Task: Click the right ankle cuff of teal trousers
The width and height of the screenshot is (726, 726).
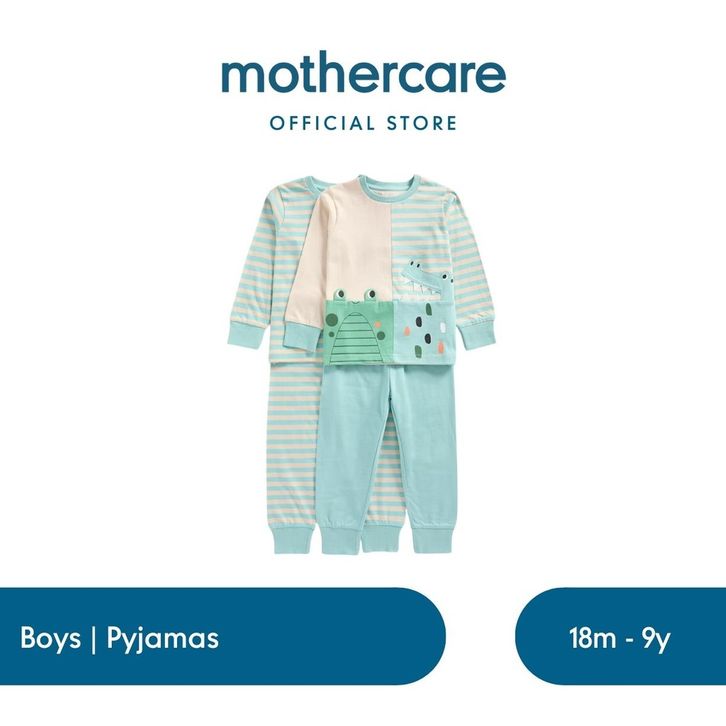Action: (x=432, y=535)
